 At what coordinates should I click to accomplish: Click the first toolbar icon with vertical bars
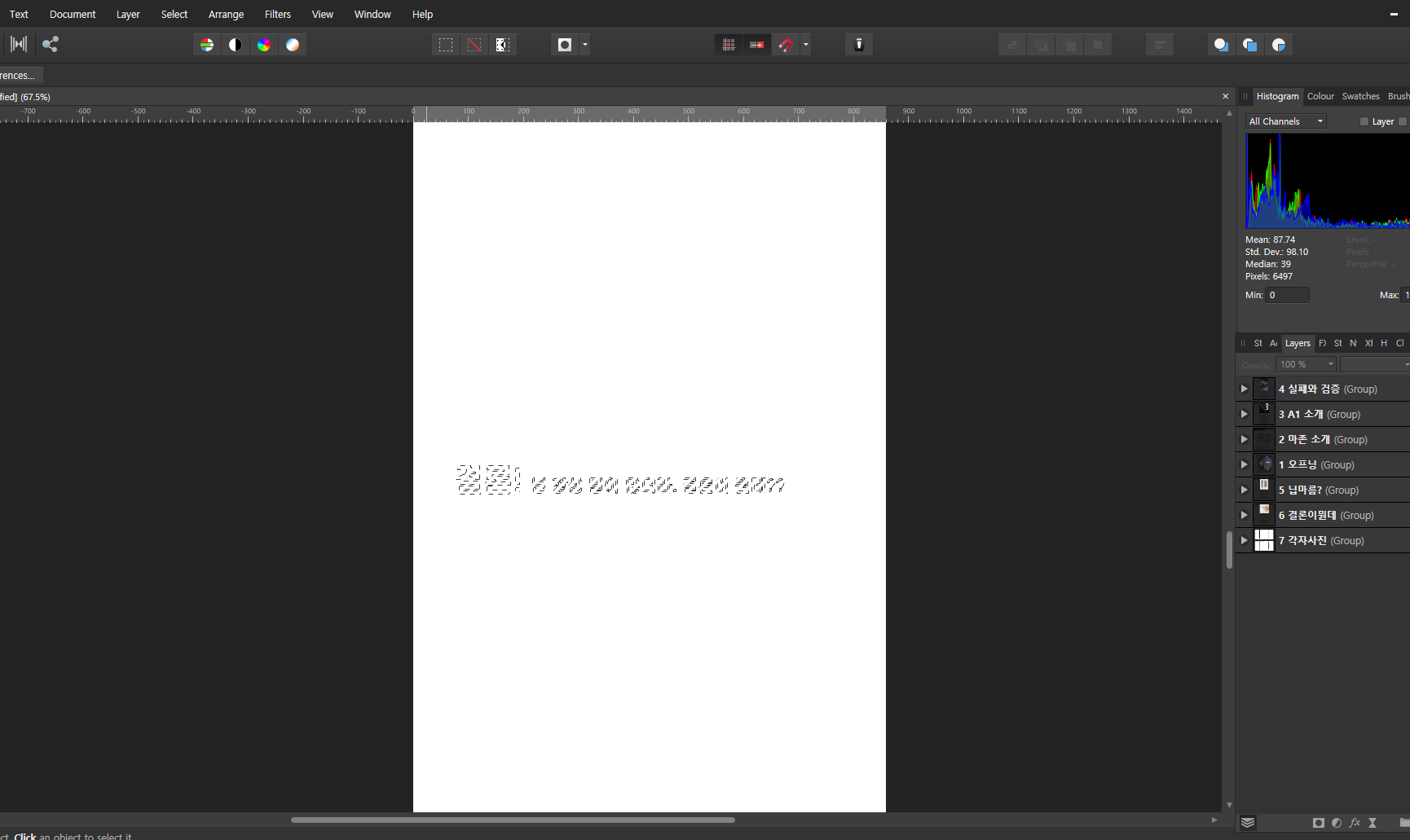(19, 44)
